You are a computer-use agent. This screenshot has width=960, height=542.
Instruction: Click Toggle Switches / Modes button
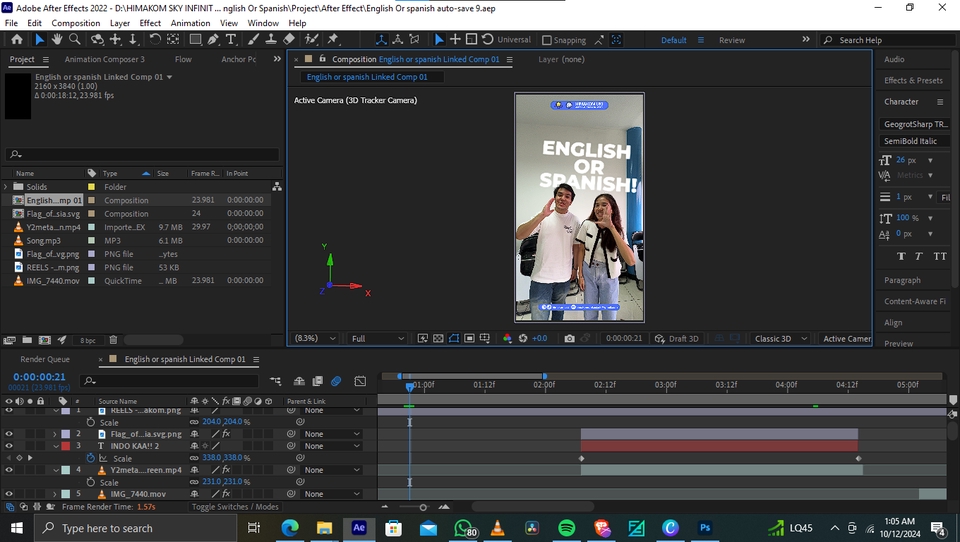point(235,507)
